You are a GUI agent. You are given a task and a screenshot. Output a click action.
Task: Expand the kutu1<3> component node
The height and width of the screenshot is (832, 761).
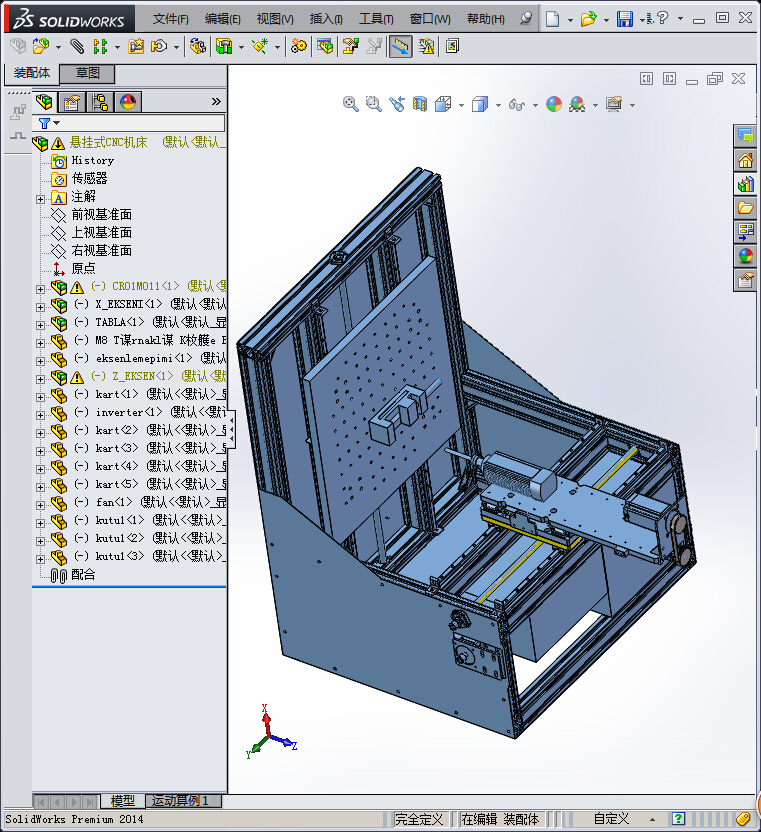coord(40,559)
